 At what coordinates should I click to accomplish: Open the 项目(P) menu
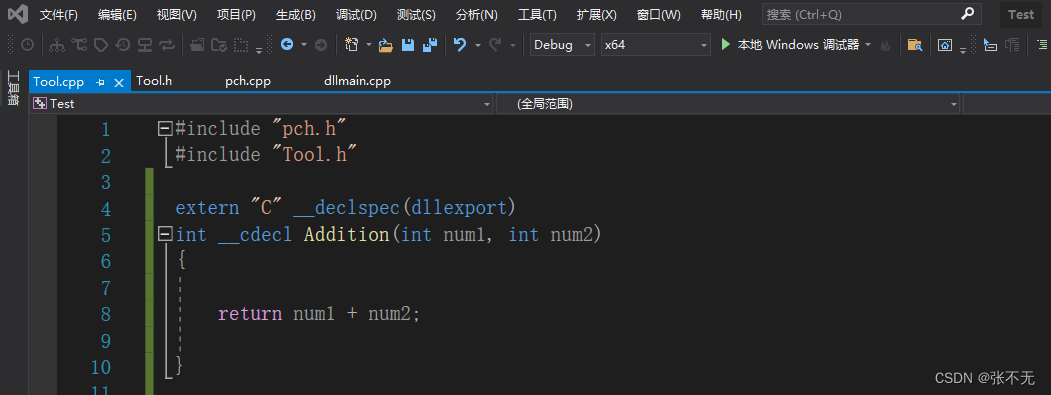click(237, 15)
